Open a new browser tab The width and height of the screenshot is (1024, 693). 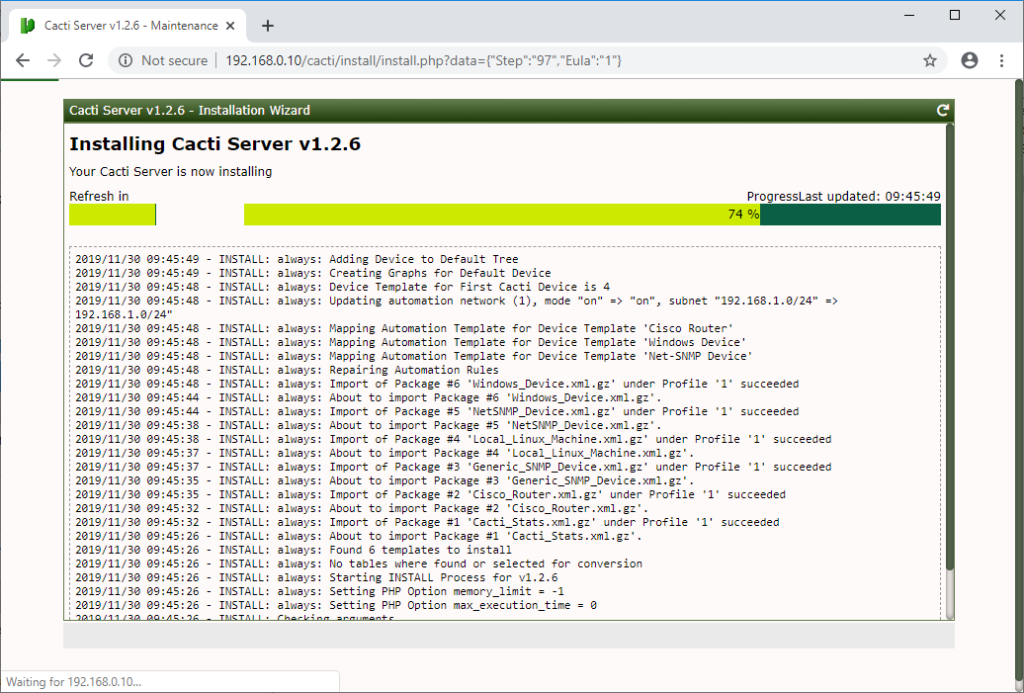[x=267, y=26]
